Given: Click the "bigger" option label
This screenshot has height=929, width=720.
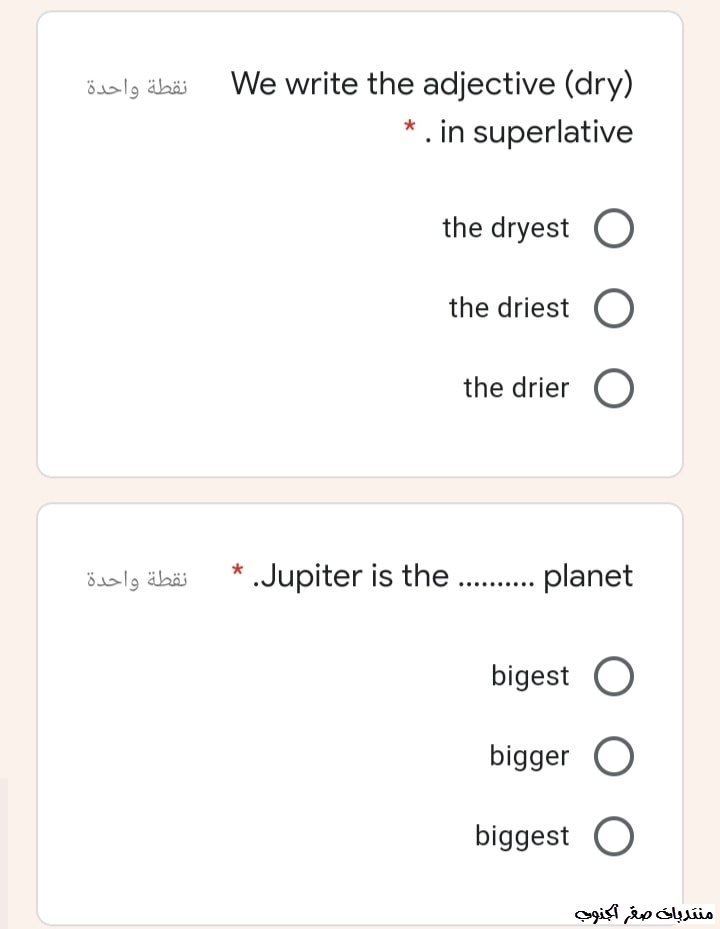Looking at the screenshot, I should pyautogui.click(x=529, y=757).
